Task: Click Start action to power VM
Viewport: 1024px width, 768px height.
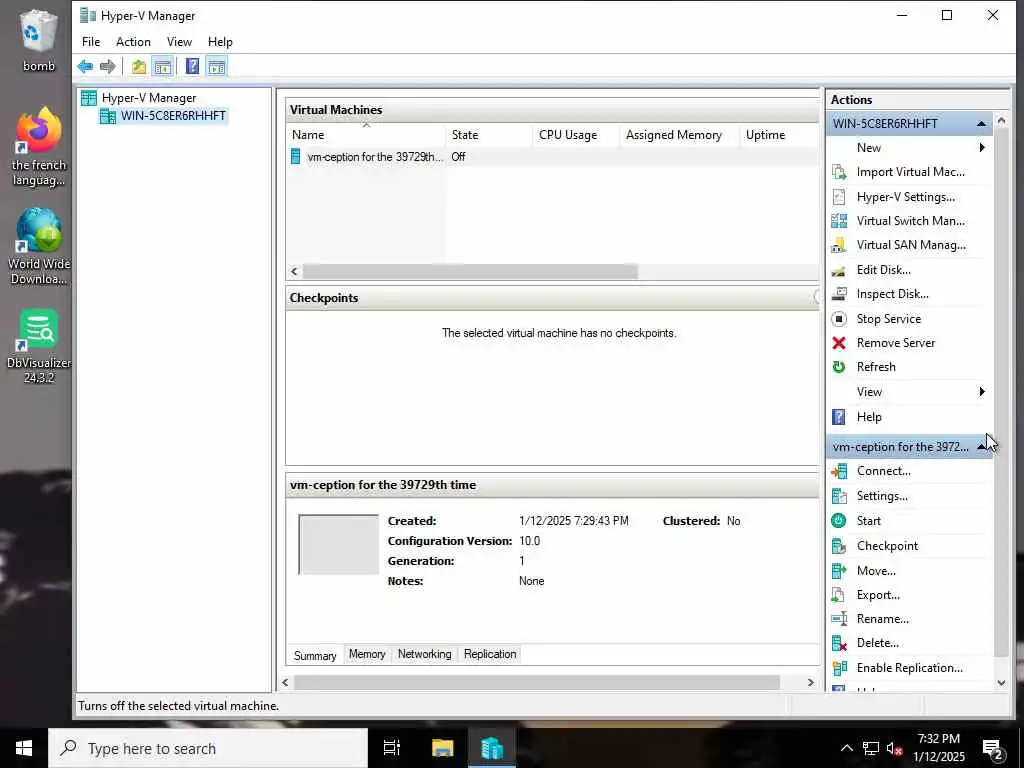Action: (869, 520)
